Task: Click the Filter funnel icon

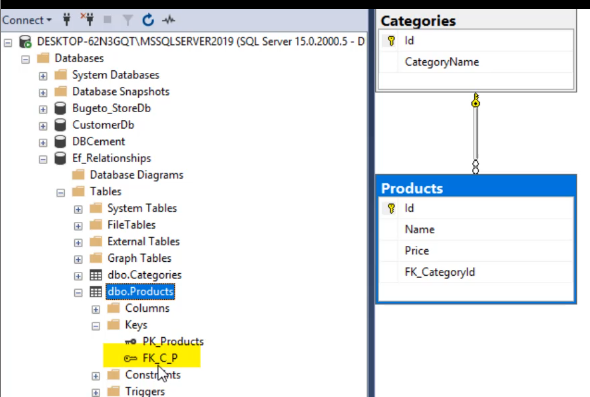Action: [x=128, y=20]
